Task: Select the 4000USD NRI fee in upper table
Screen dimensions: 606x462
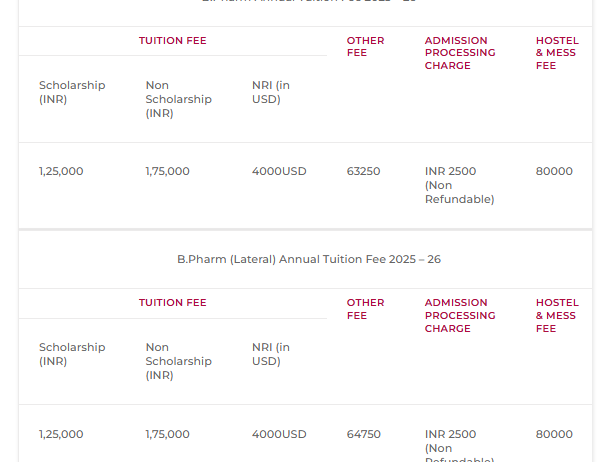Action: coord(279,171)
